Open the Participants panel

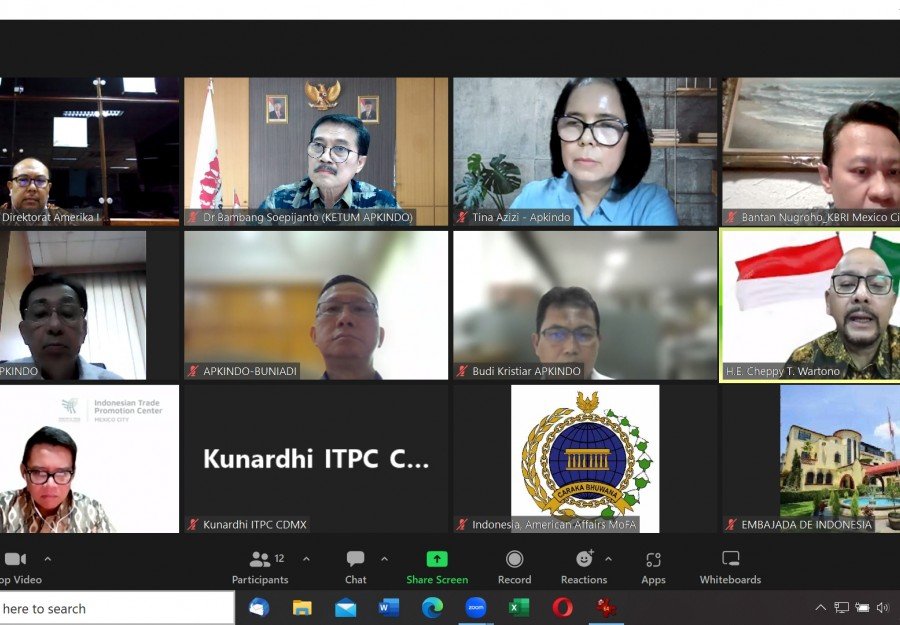[x=260, y=566]
